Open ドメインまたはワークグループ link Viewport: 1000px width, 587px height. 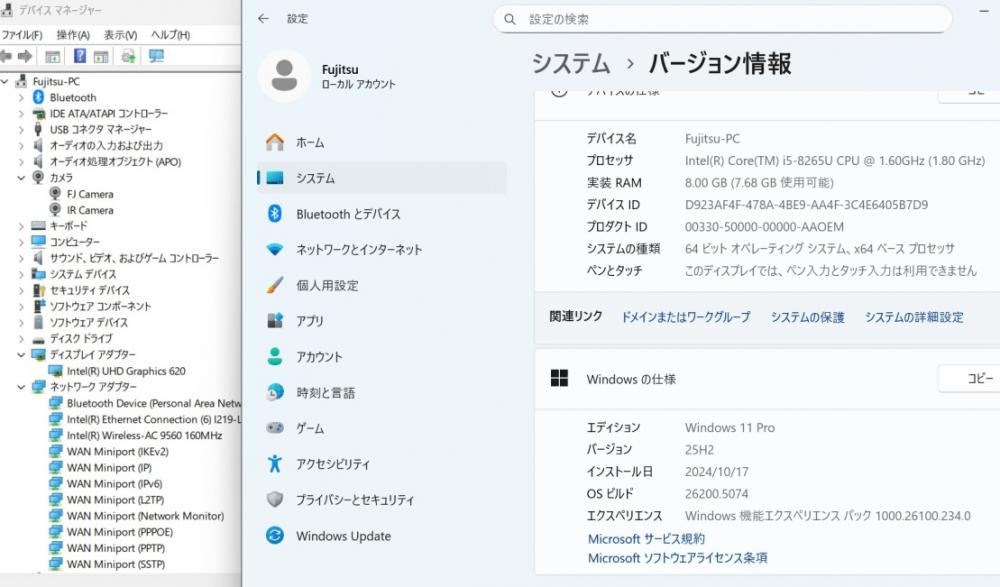(x=686, y=316)
